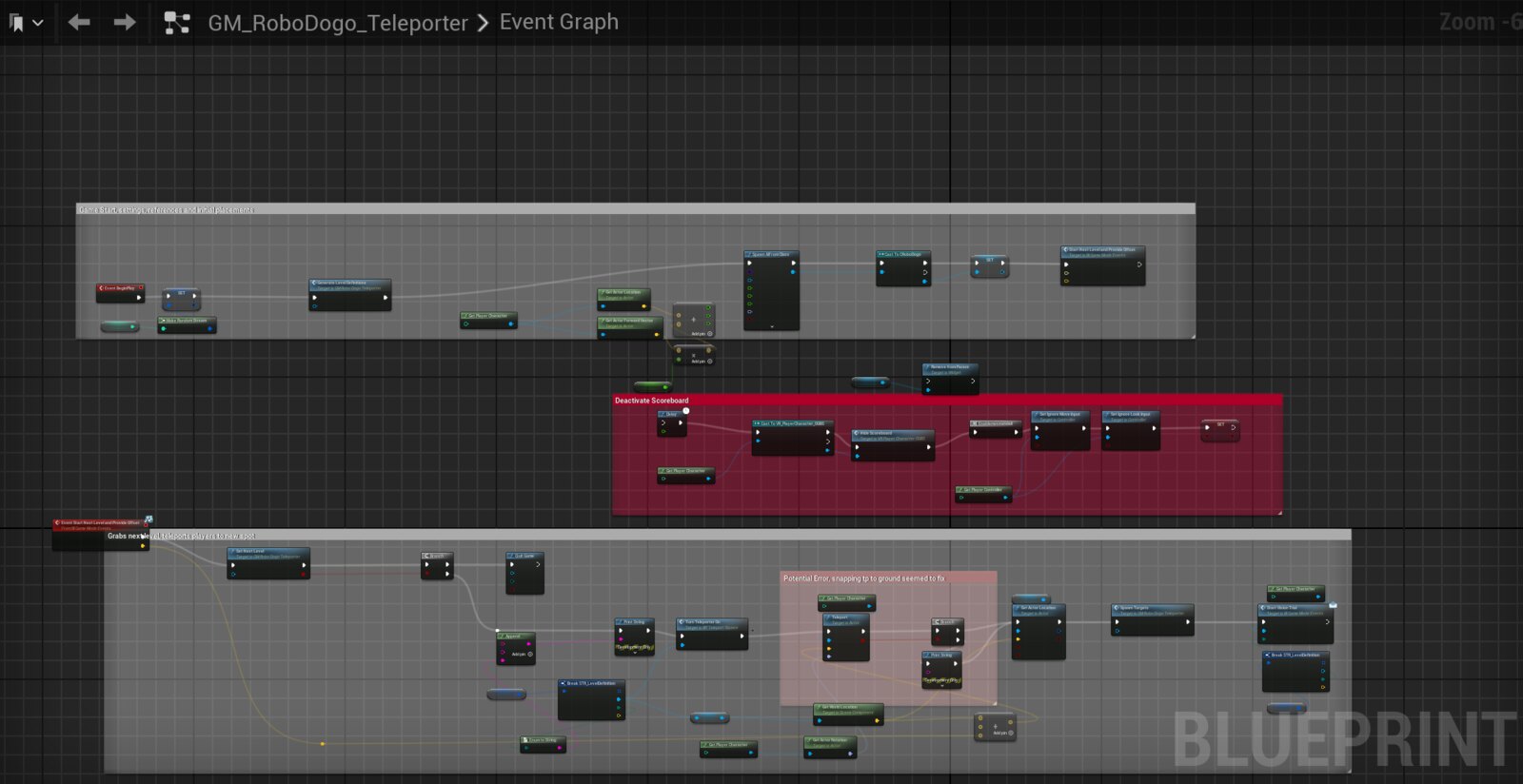The image size is (1523, 784).
Task: Add a pin on the multiply node
Action: click(x=702, y=362)
